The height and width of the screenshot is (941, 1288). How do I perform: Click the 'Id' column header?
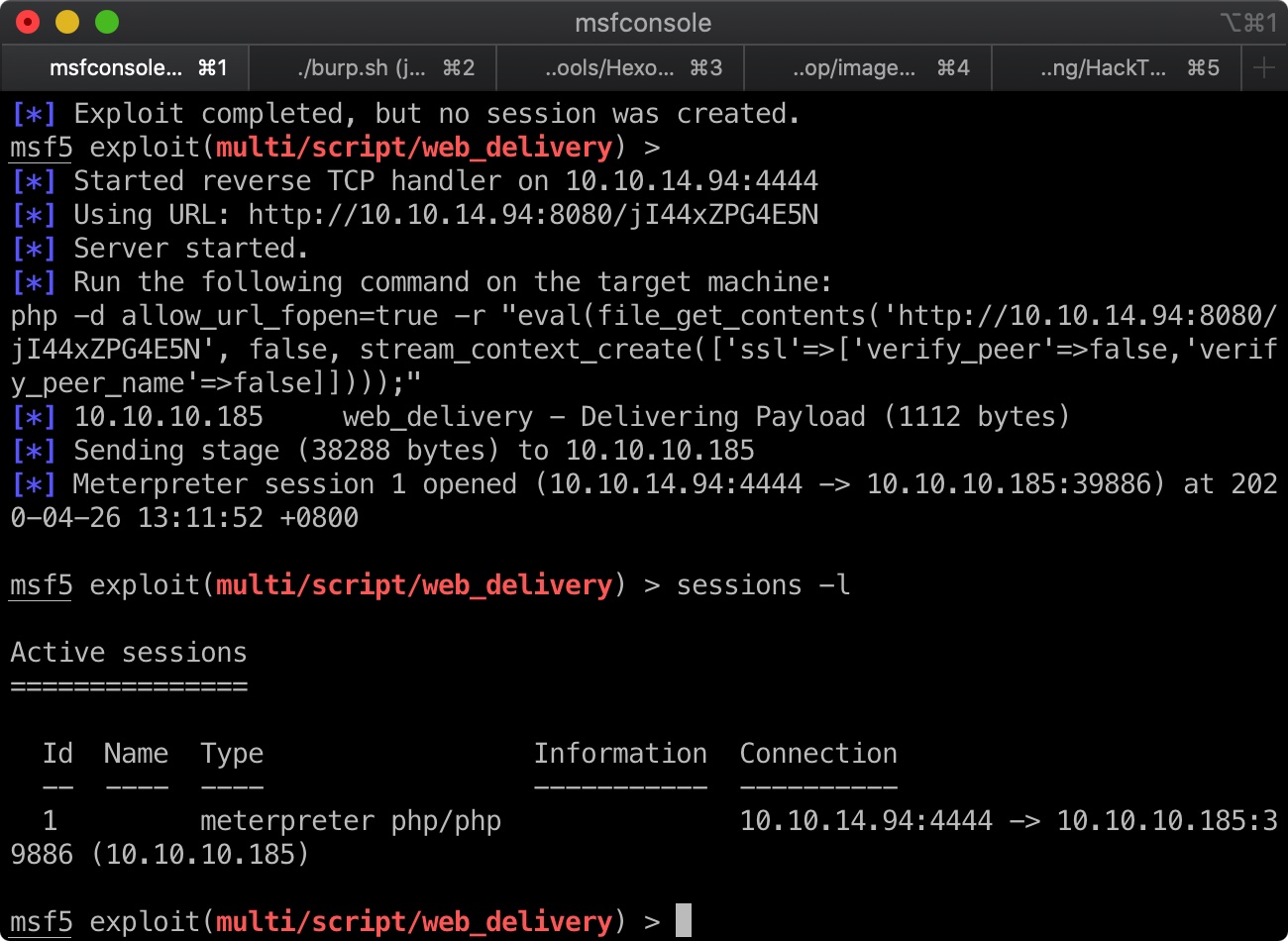pos(57,754)
